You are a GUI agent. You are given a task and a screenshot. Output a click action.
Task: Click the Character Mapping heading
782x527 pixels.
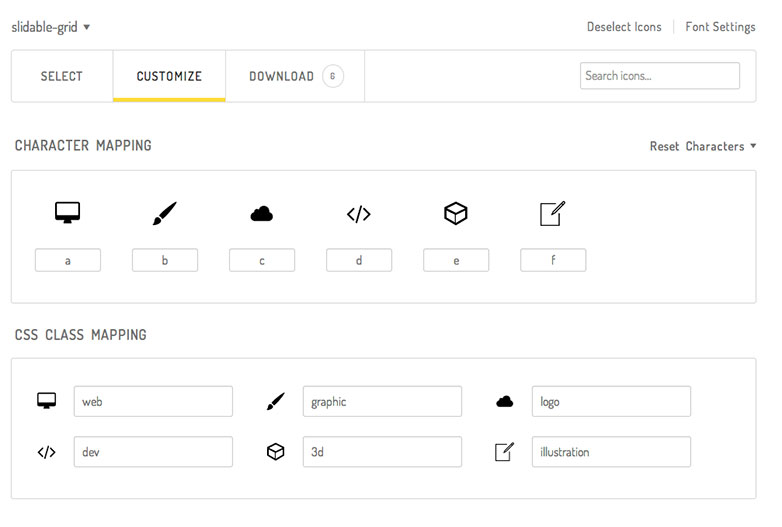click(x=83, y=146)
